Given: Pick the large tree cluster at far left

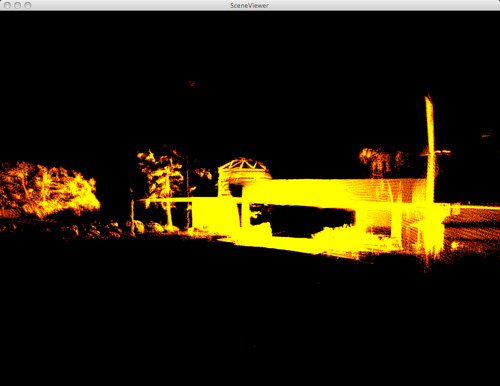Looking at the screenshot, I should coord(48,189).
